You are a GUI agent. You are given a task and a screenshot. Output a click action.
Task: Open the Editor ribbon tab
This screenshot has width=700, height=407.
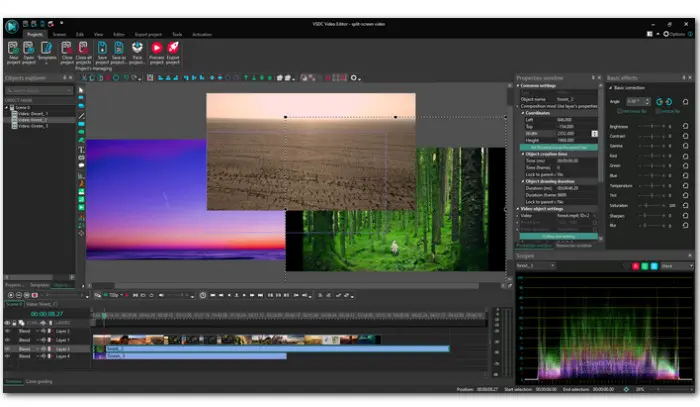pyautogui.click(x=119, y=34)
